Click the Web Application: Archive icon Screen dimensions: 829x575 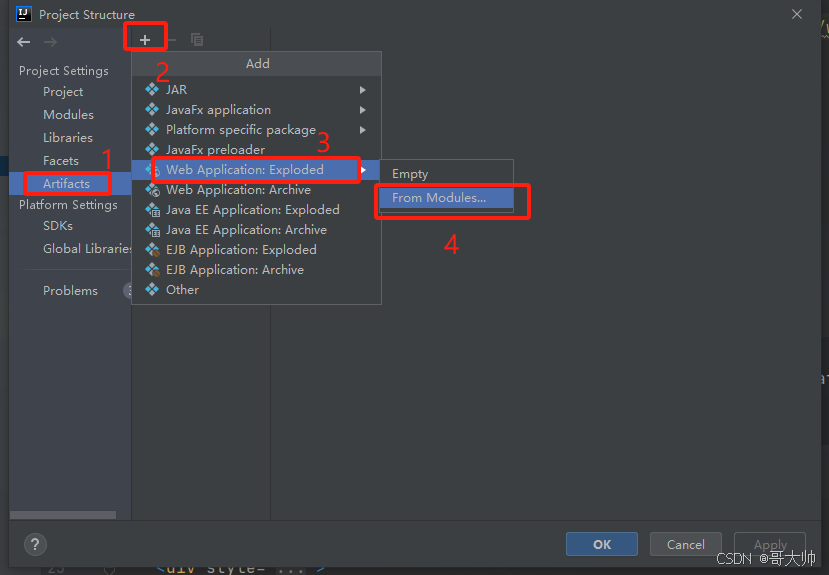[153, 190]
